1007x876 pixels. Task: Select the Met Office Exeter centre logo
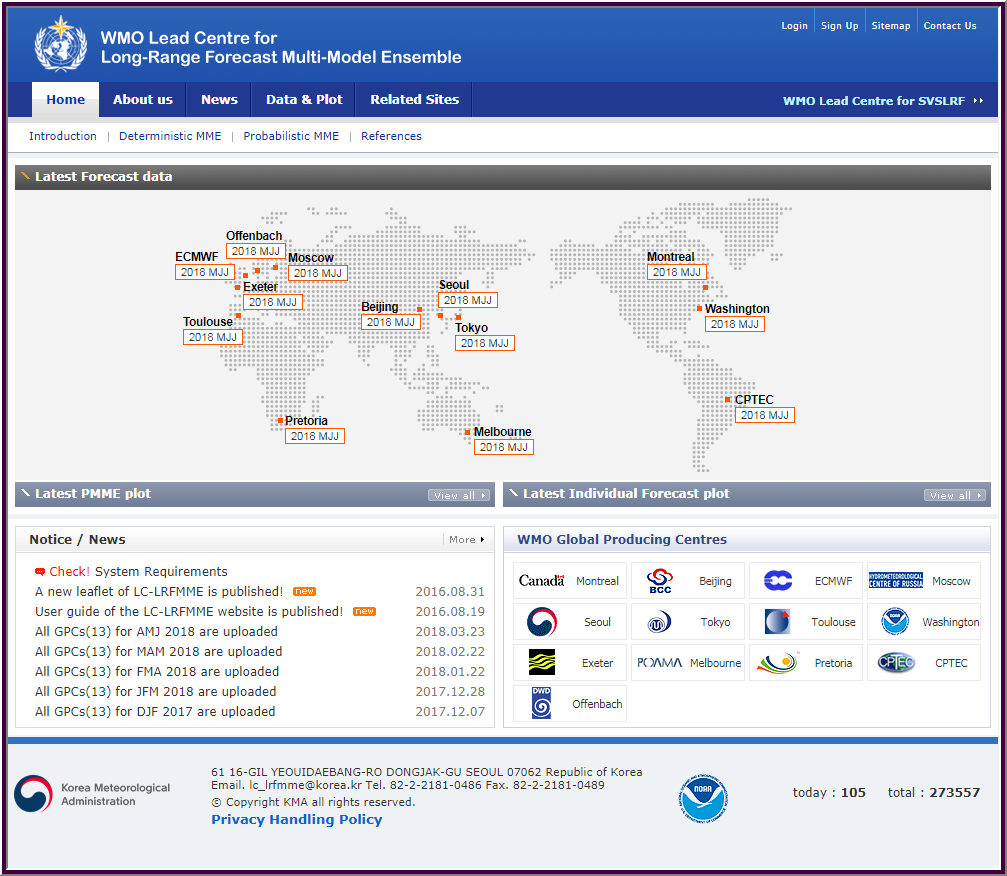click(541, 662)
